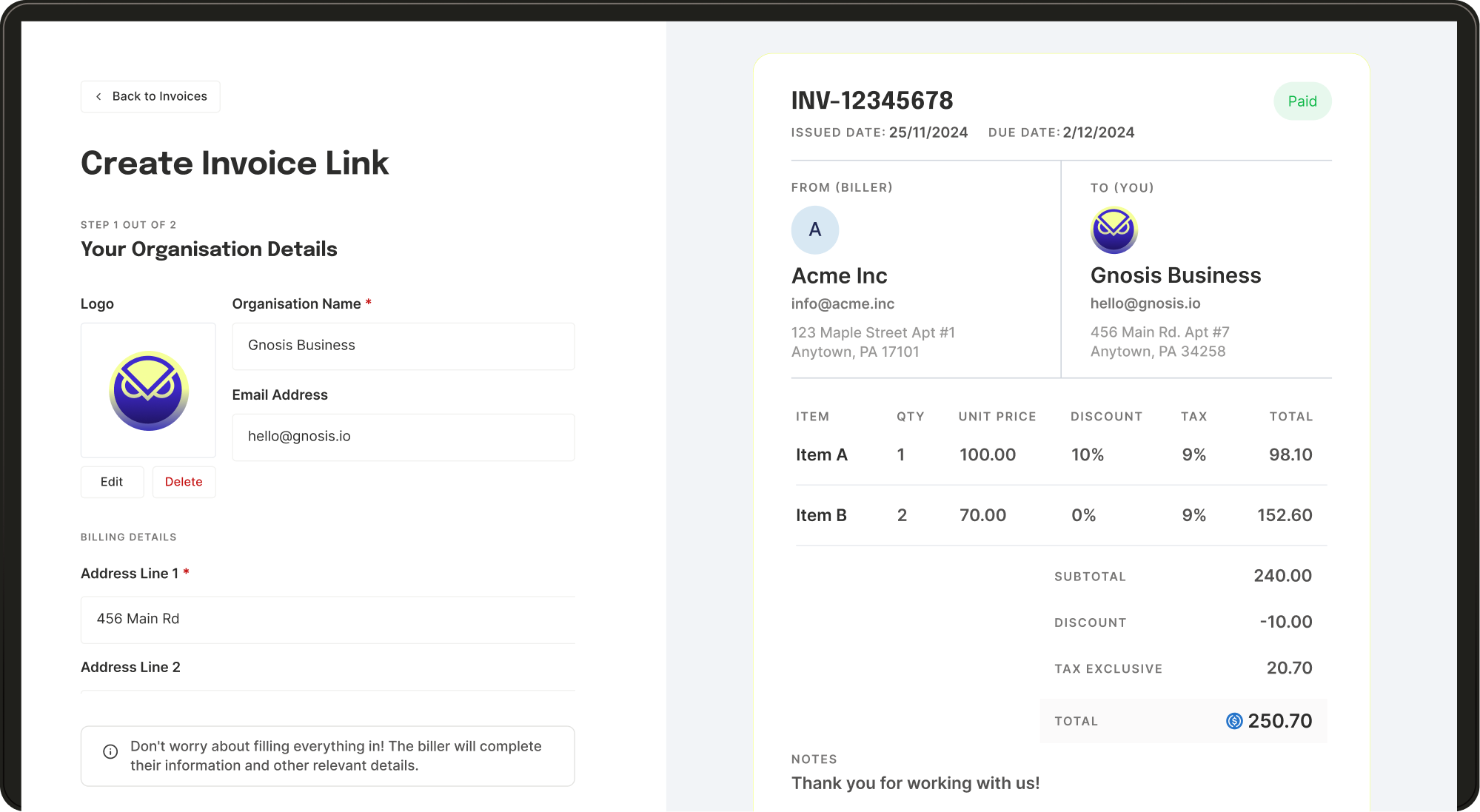Go Back to Invoices
The height and width of the screenshot is (812, 1480).
(x=150, y=97)
